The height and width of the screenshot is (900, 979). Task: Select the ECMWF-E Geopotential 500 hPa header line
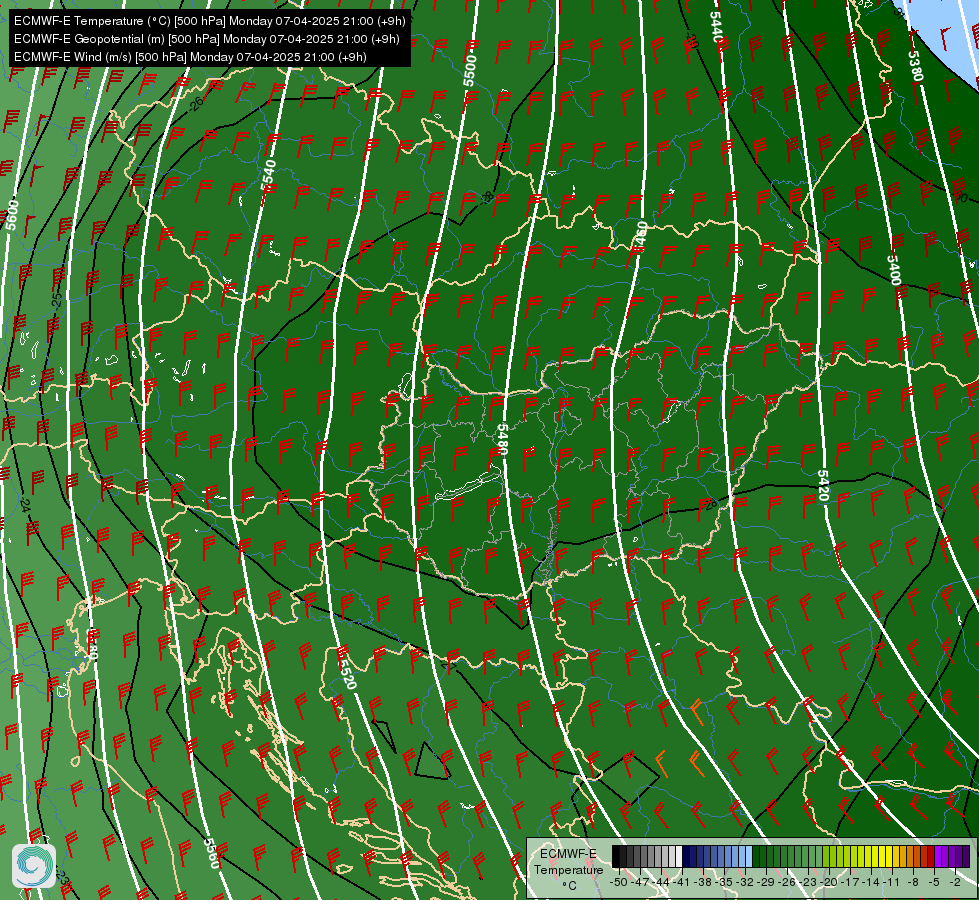pyautogui.click(x=207, y=39)
